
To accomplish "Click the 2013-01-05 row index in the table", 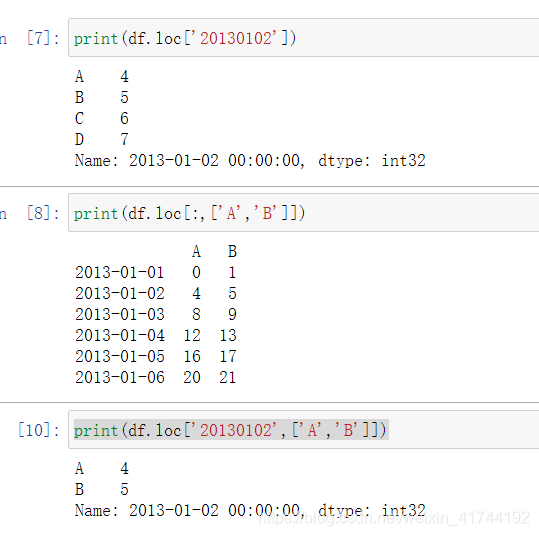I will (x=120, y=357).
